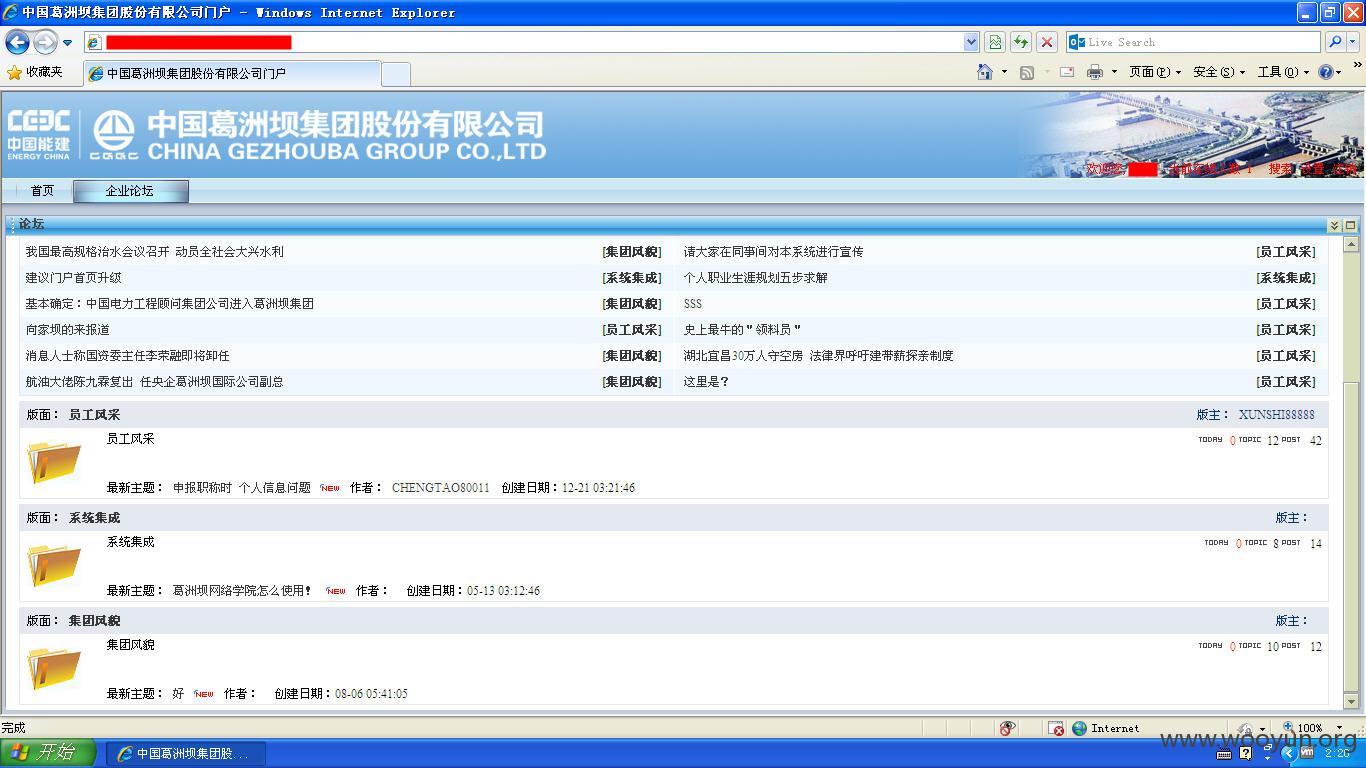Open the recent pages dropdown beside the forward arrow
Image resolution: width=1366 pixels, height=768 pixels.
click(x=67, y=43)
